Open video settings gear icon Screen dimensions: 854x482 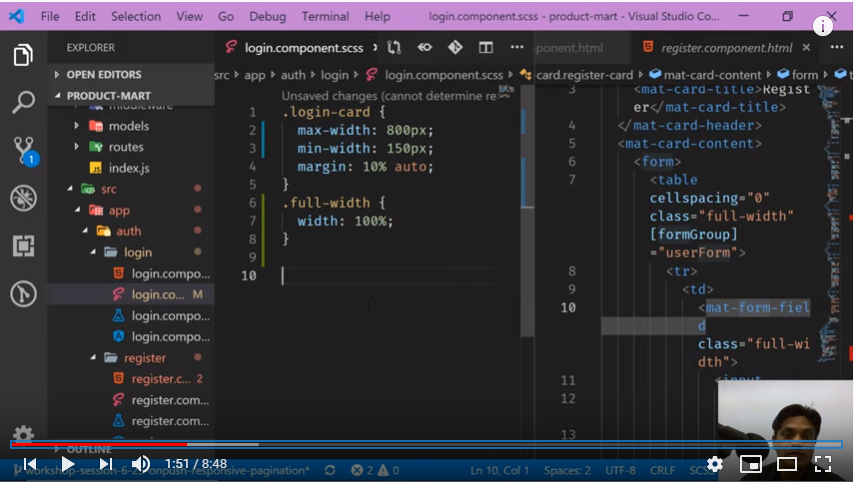pos(714,464)
